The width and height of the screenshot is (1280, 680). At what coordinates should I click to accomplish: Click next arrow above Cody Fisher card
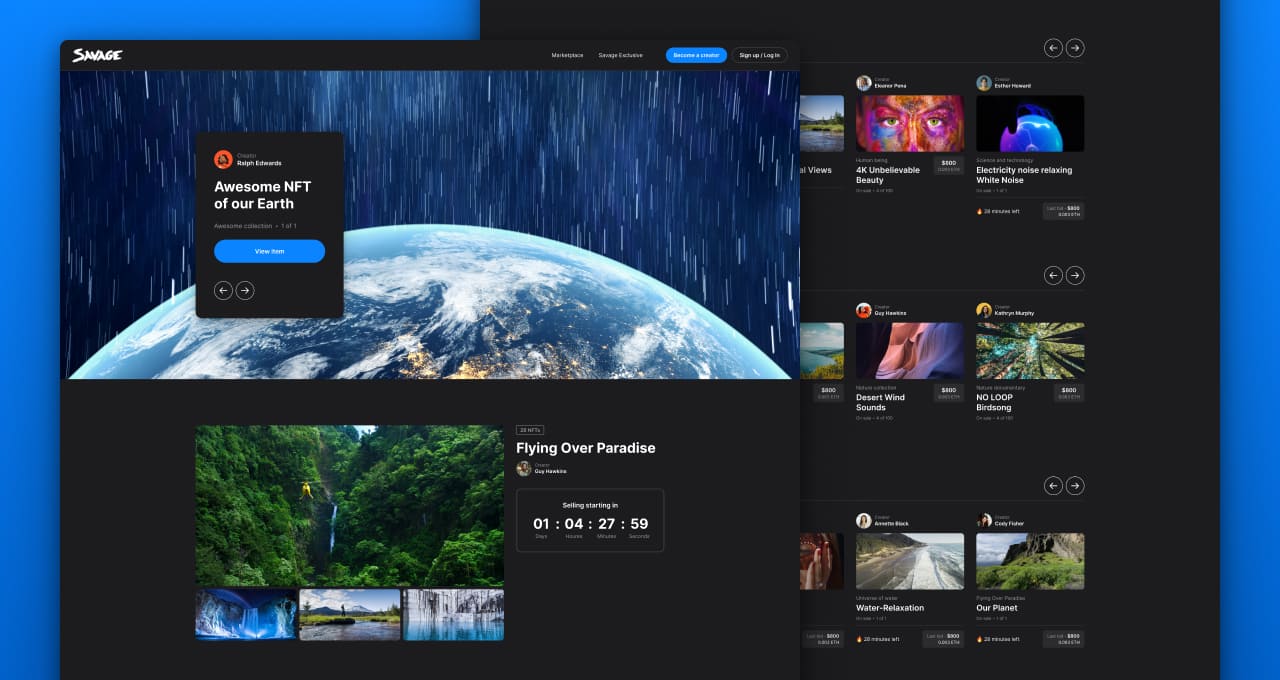click(x=1075, y=486)
